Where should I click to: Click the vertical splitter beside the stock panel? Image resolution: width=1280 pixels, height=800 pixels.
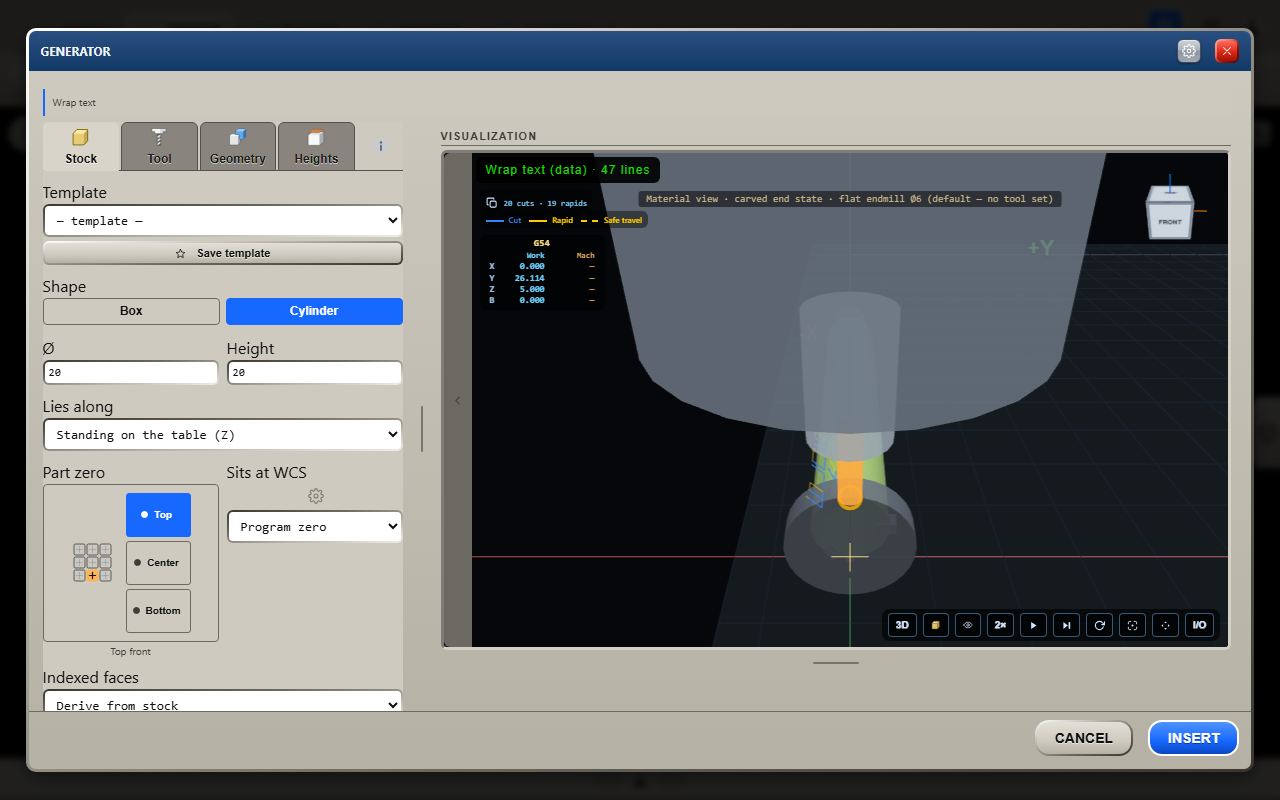point(422,429)
